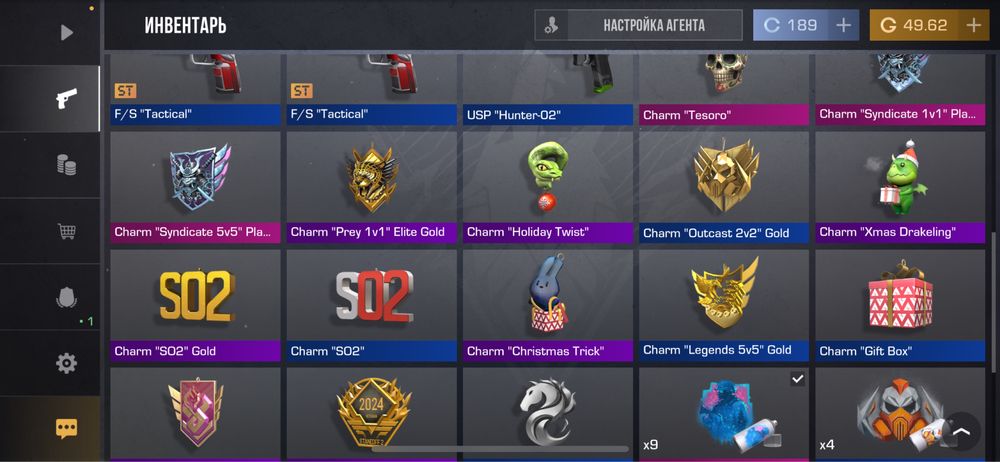The height and width of the screenshot is (462, 1000).
Task: Select Charm "Holiday Twist" item
Action: (x=548, y=187)
